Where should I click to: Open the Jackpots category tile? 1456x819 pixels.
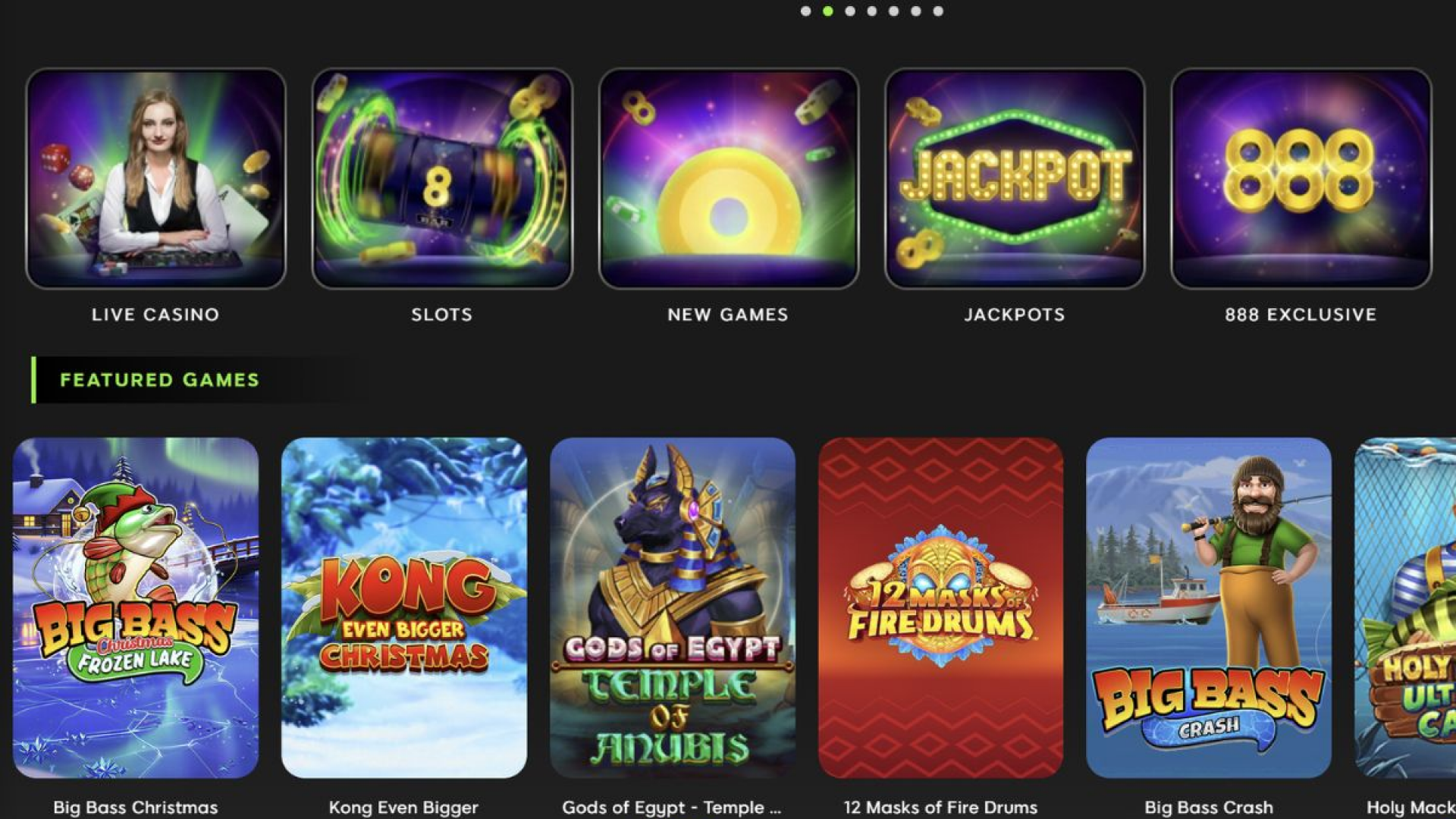[1015, 178]
